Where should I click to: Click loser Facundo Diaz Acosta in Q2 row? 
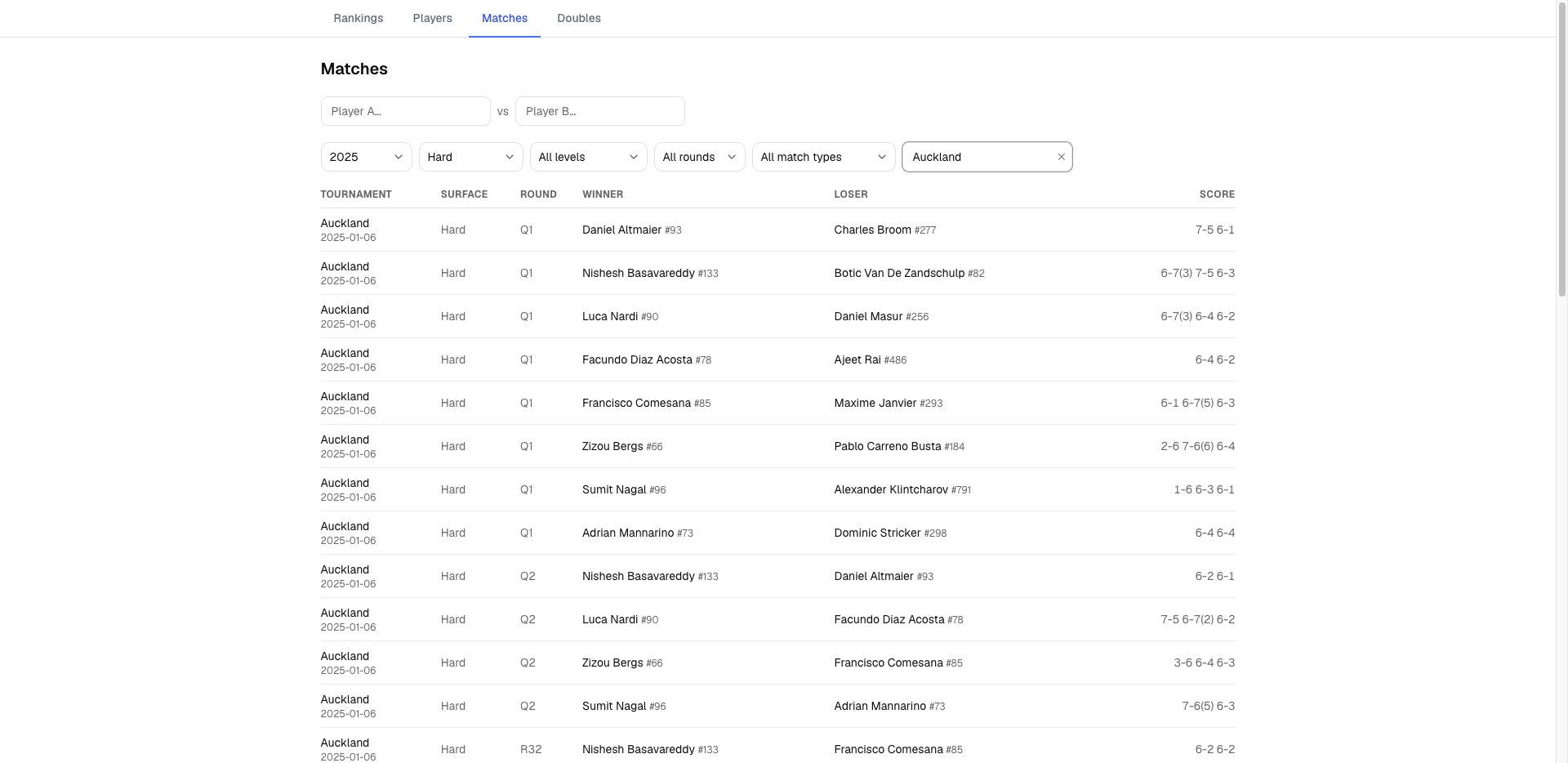tap(889, 619)
